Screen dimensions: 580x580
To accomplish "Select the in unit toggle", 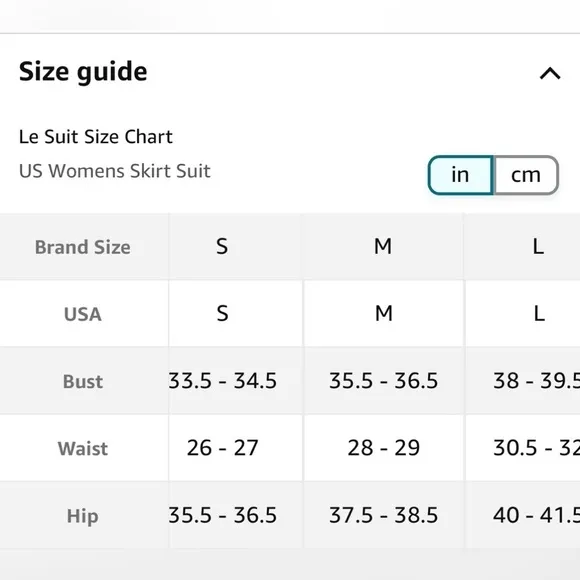I will [461, 175].
